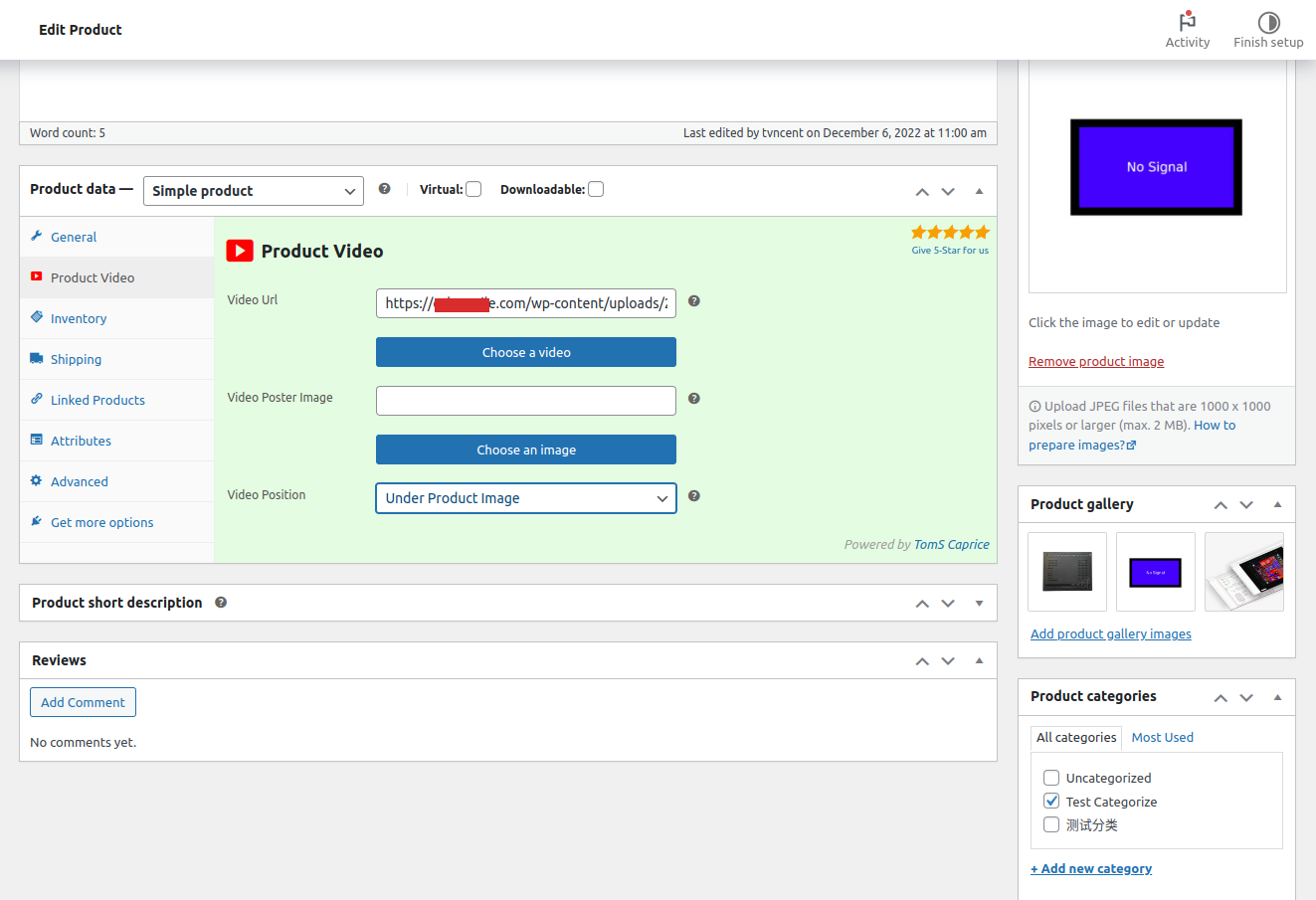This screenshot has height=900, width=1316.
Task: Click the five gold rating stars
Action: 950,232
